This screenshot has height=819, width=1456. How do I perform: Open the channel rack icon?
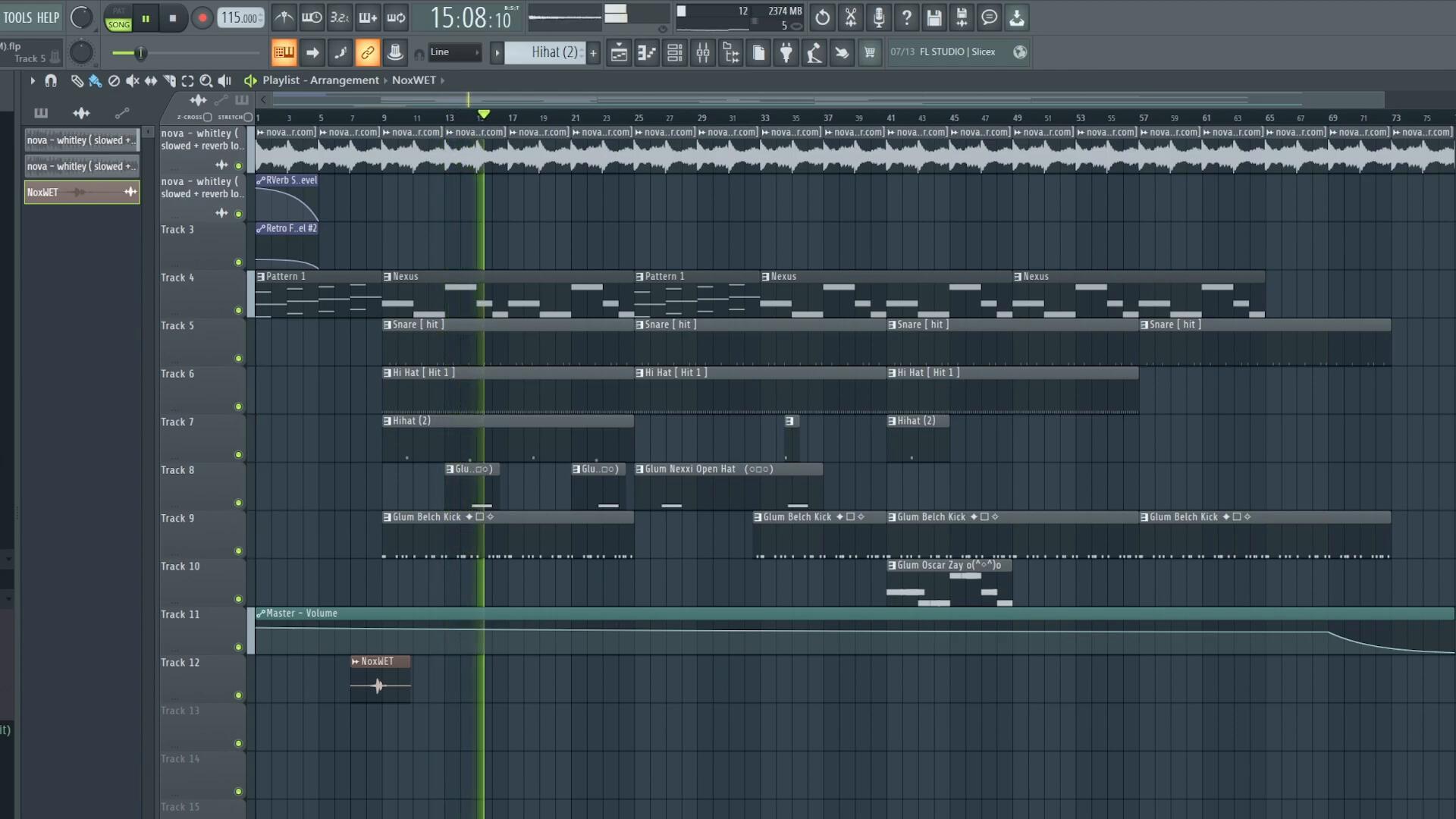tap(674, 52)
